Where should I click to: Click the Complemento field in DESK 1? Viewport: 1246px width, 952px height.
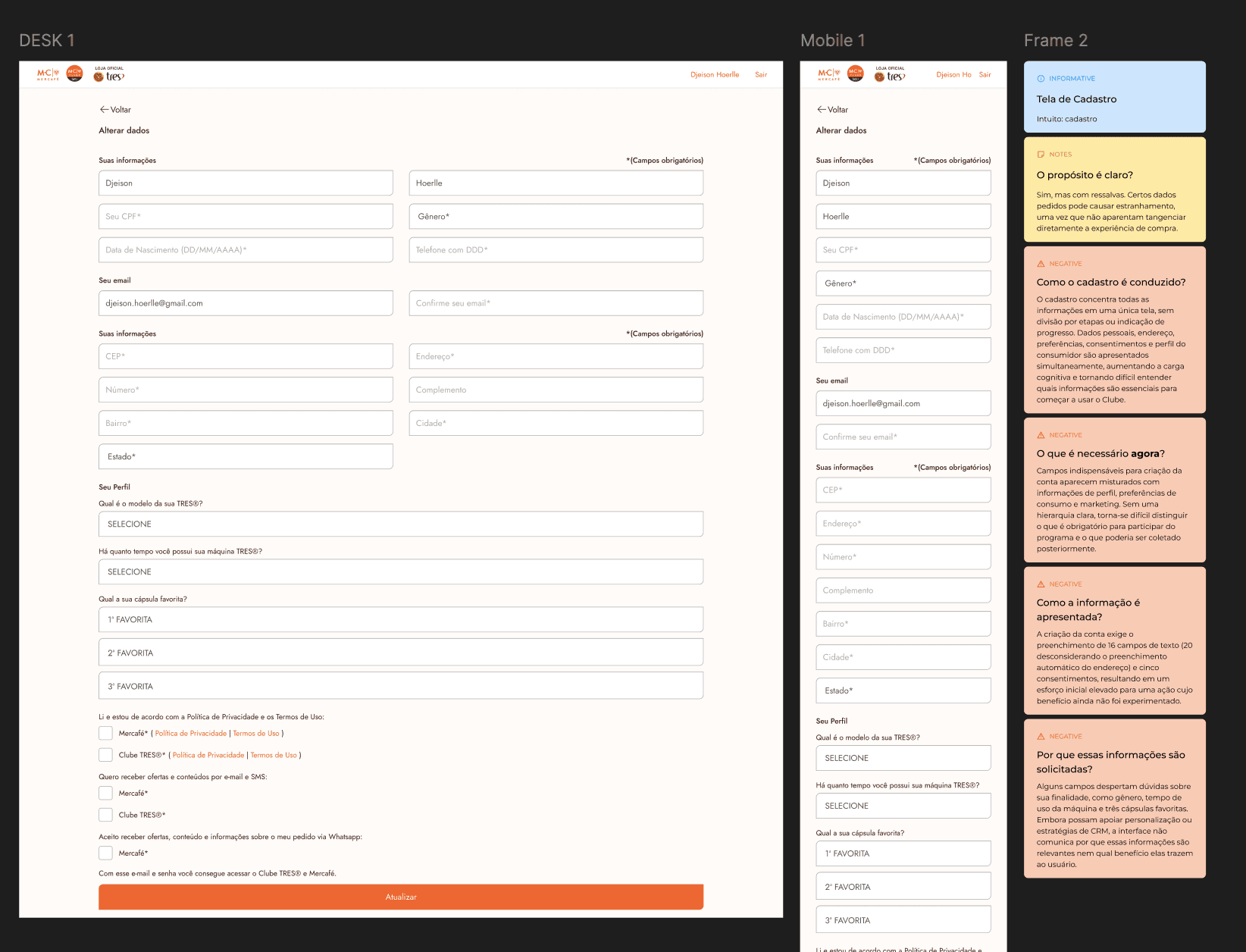pos(556,390)
